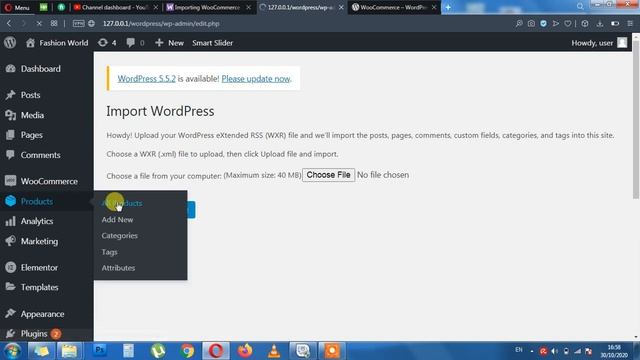This screenshot has height=360, width=640.
Task: Click the address bar URL
Action: click(x=161, y=24)
